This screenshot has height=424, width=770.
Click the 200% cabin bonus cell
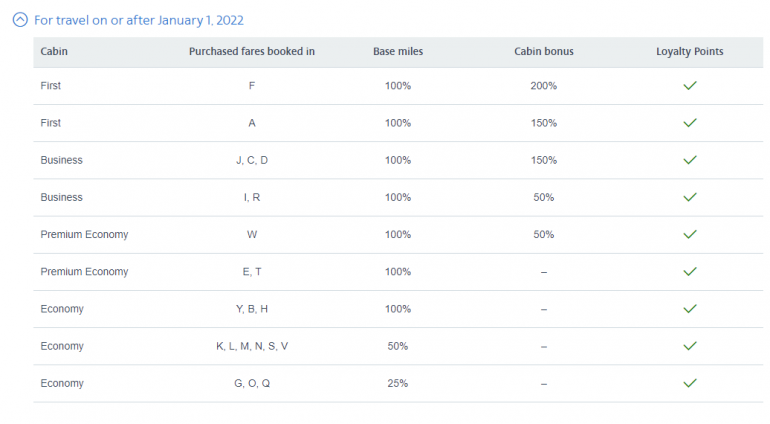(543, 86)
